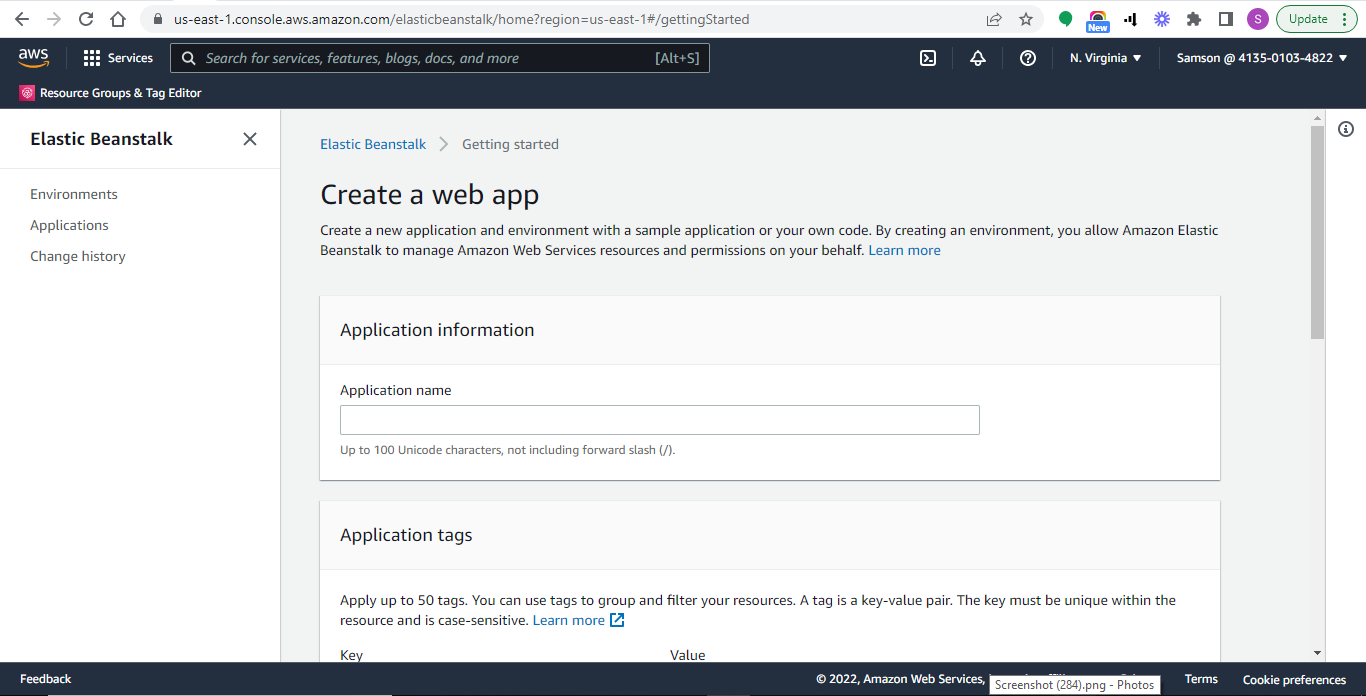Click the AWS logo to go home
This screenshot has width=1366, height=696.
(x=33, y=58)
